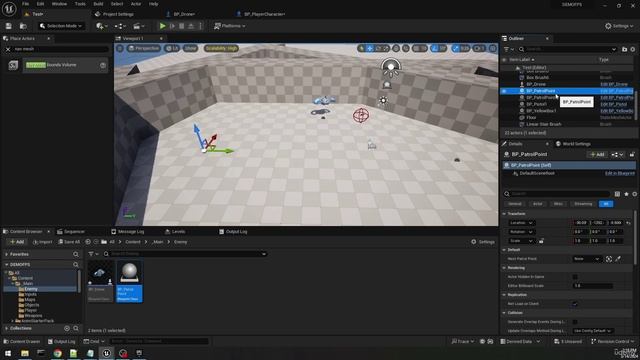Open the Outliner filter dropdown
This screenshot has height=360, width=640.
pos(509,49)
